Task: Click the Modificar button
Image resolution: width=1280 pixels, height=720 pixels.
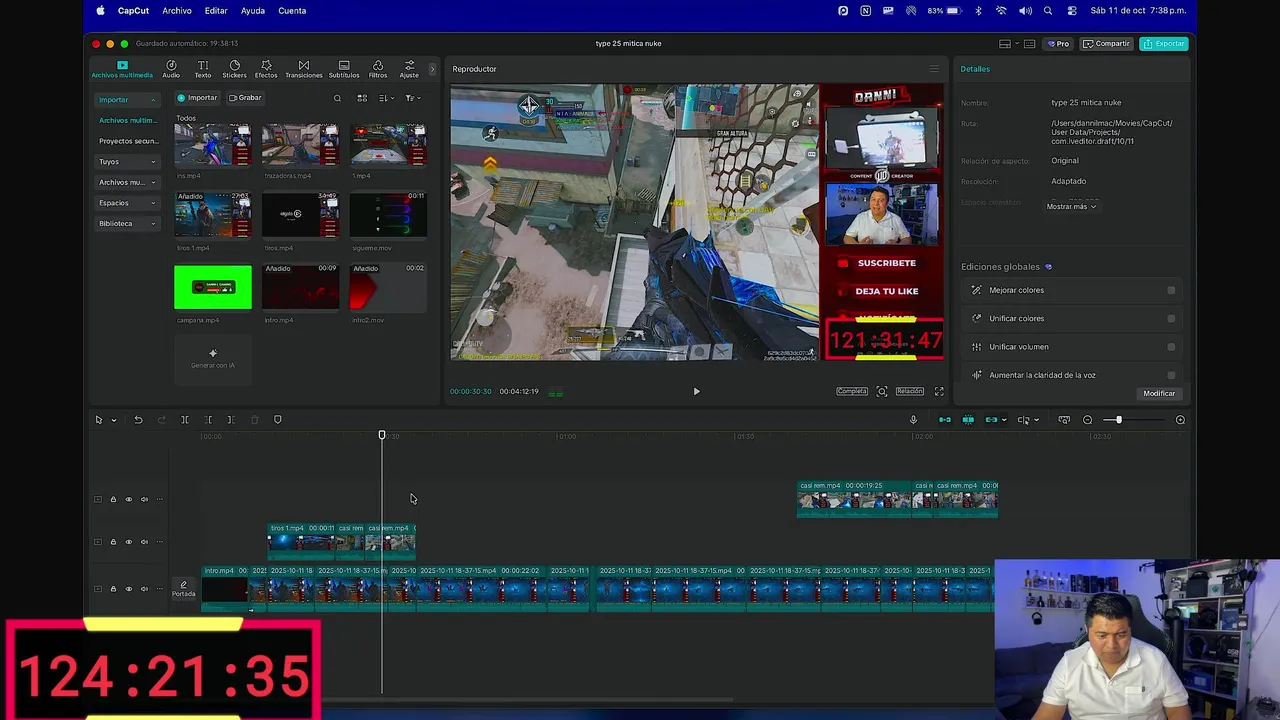Action: click(x=1159, y=394)
